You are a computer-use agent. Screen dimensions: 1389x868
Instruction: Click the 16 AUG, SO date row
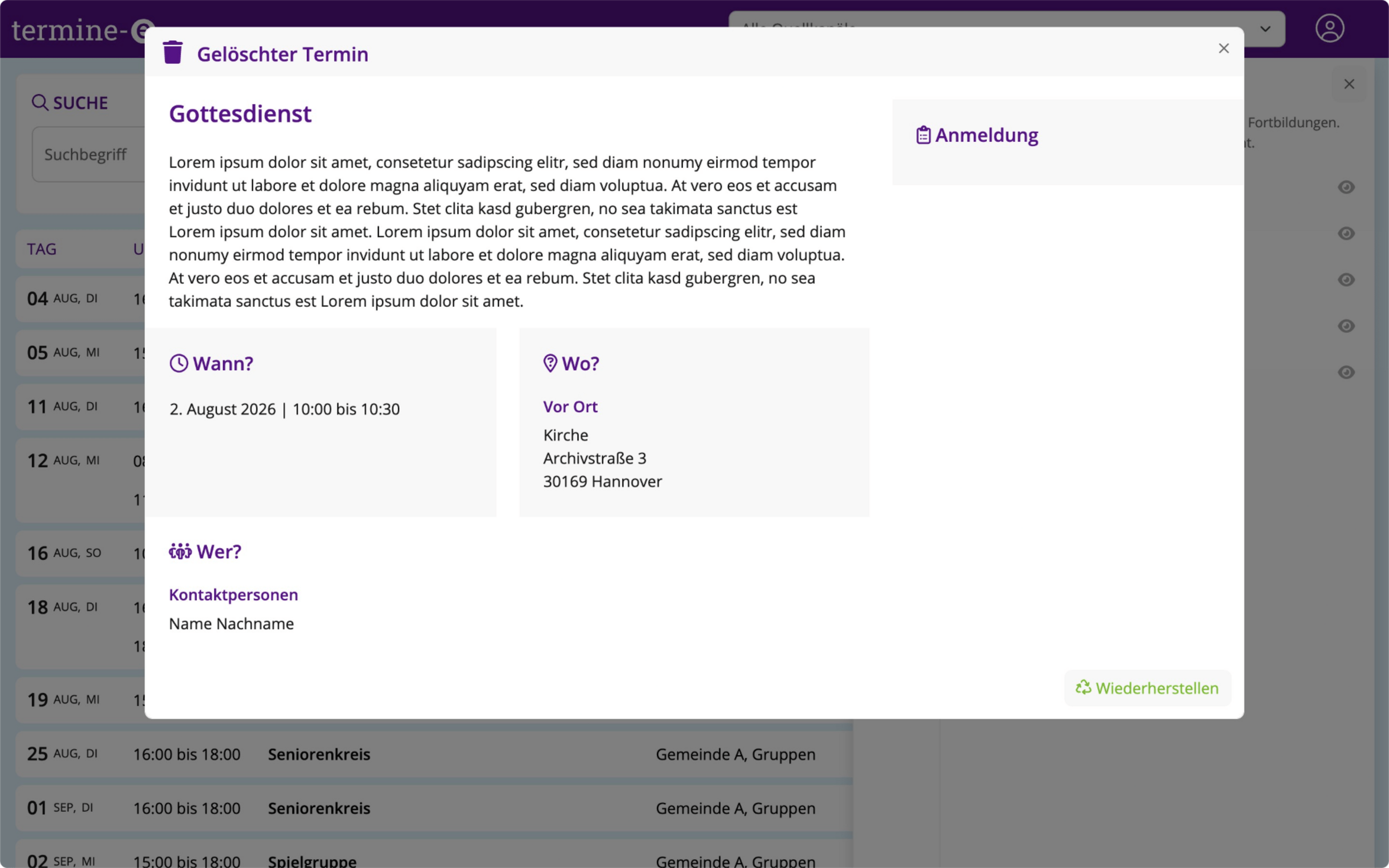click(80, 553)
